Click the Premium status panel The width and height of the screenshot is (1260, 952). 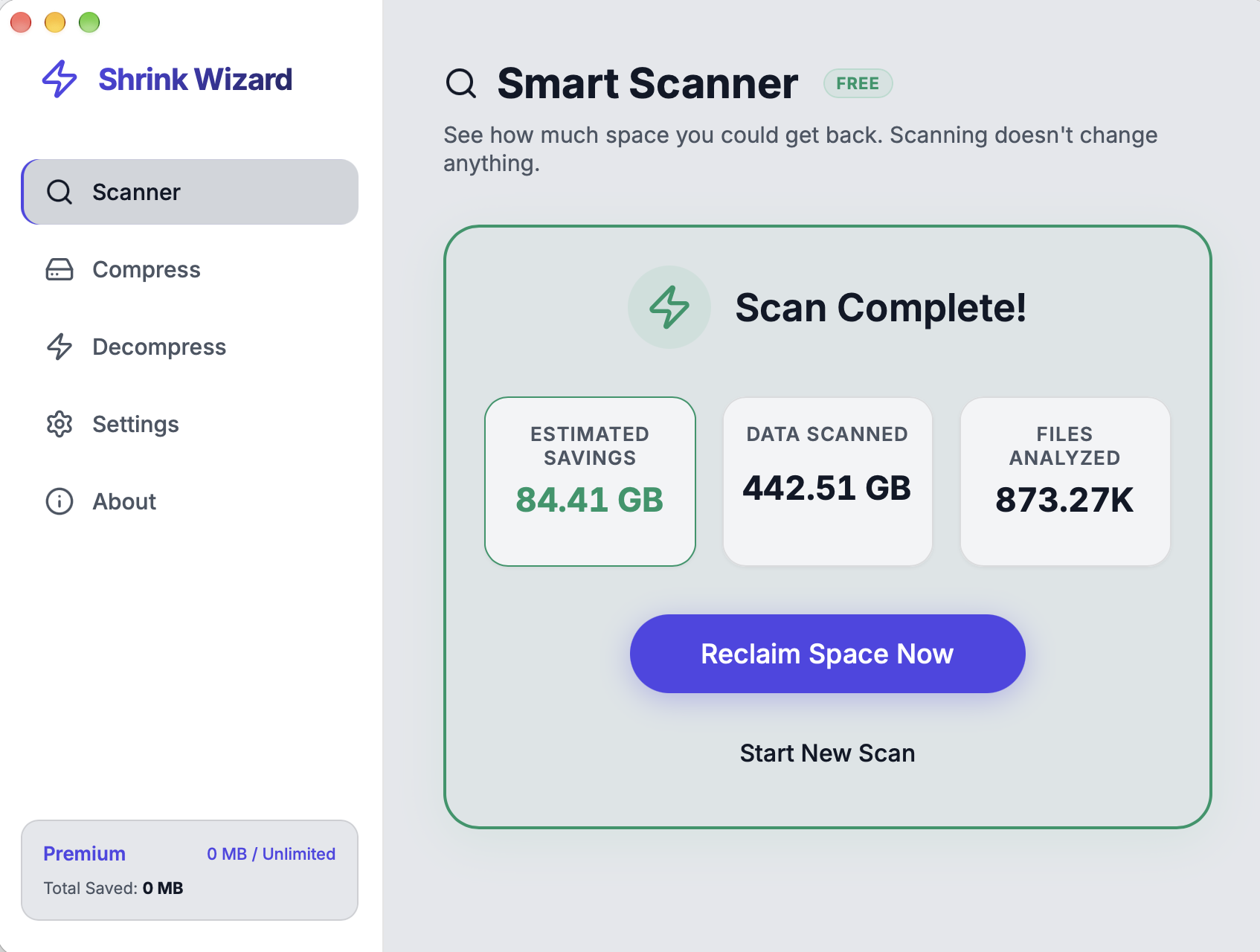pos(190,870)
